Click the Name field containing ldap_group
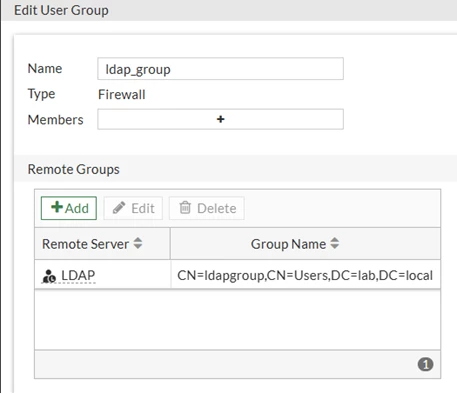457x394 pixels. (x=220, y=69)
